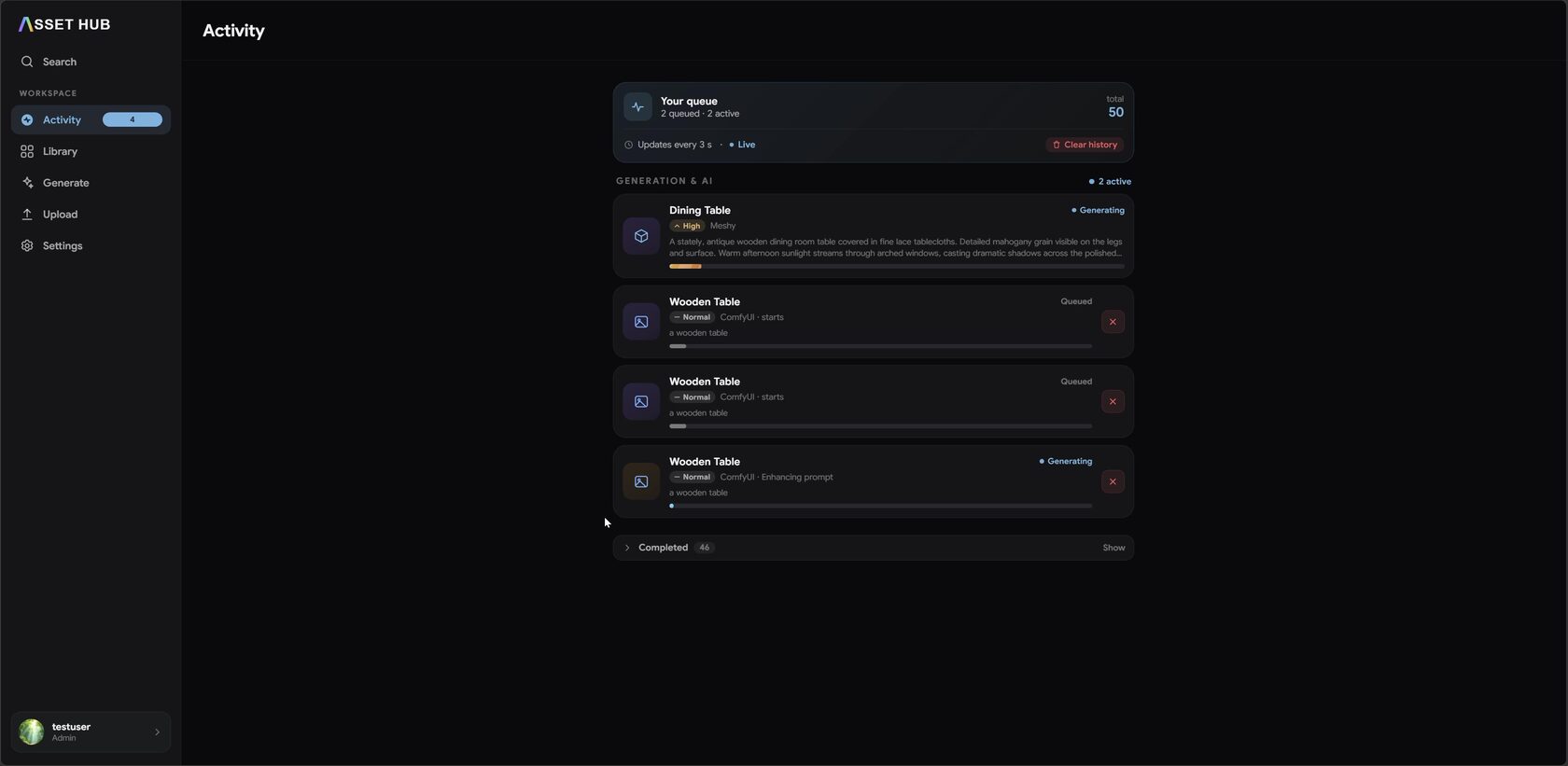Click the High priority badge

point(687,226)
